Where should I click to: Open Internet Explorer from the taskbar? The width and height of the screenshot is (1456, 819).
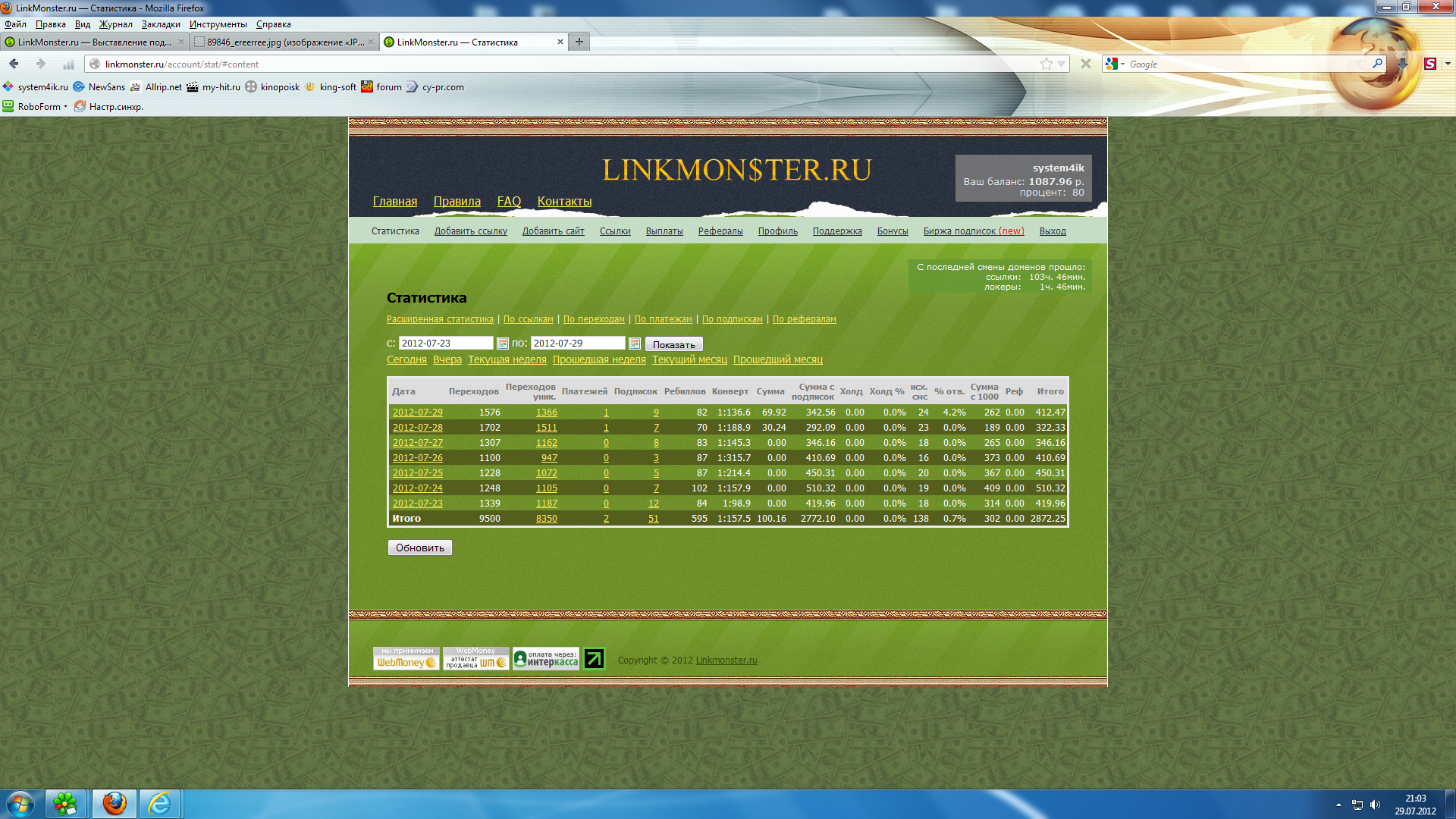(159, 804)
